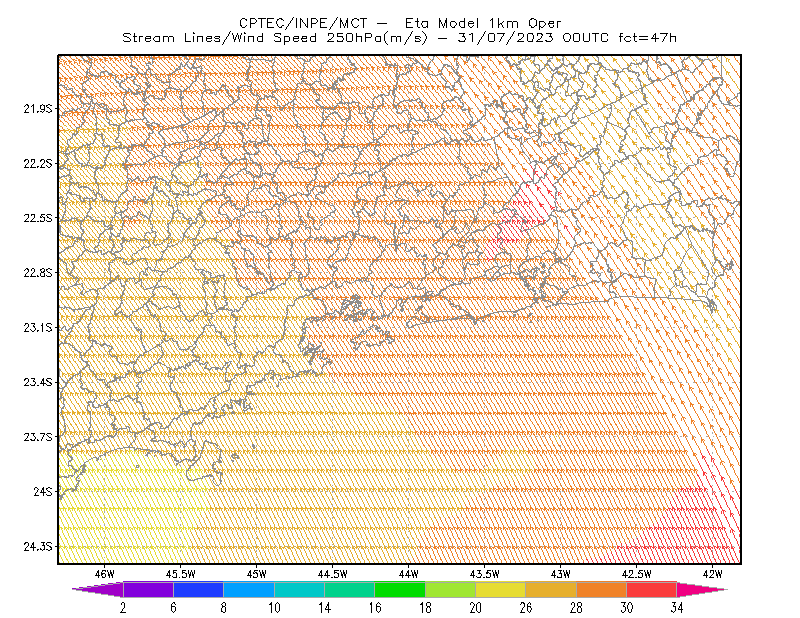The image size is (800, 618).
Task: Click the dark blue 6–8 color band
Action: click(198, 589)
